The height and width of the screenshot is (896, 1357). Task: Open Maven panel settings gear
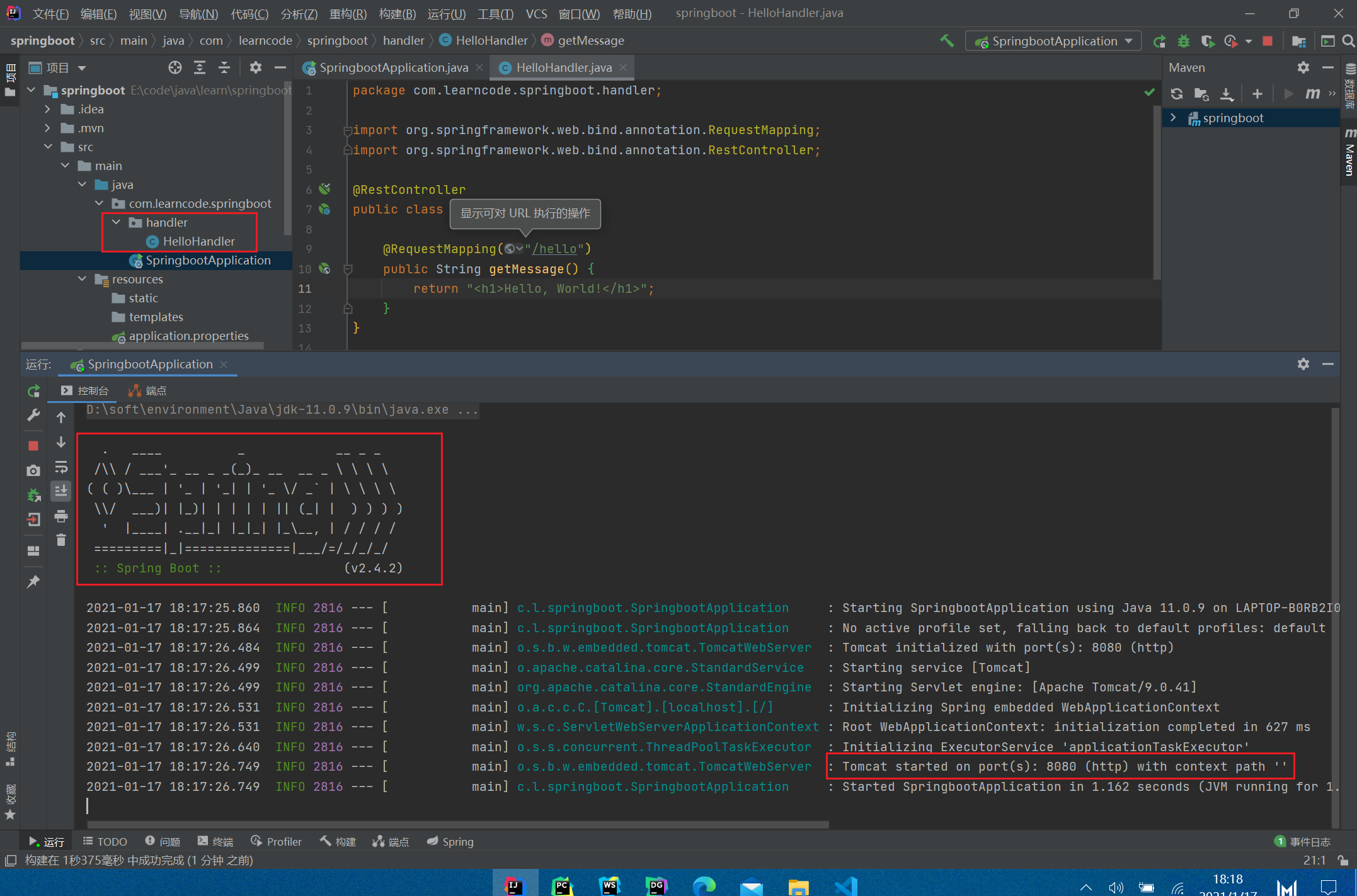(1303, 67)
